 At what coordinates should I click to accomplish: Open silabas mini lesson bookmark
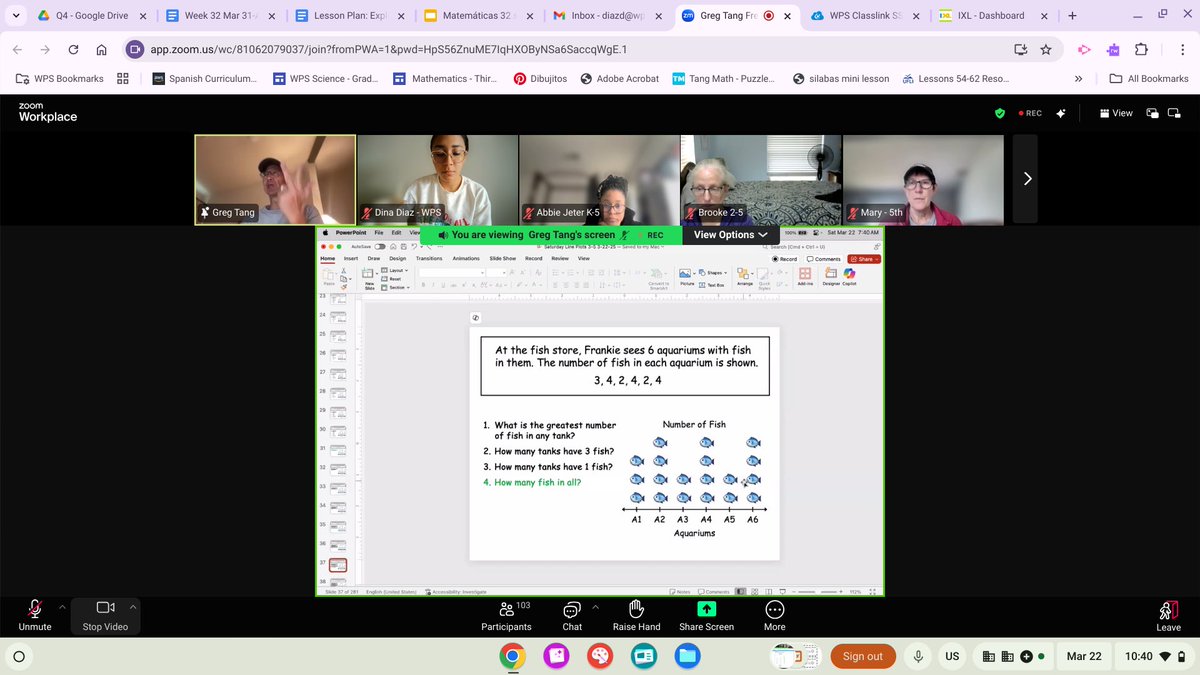[x=840, y=78]
